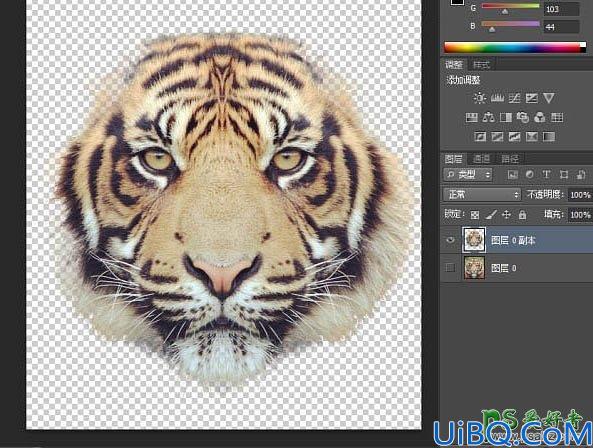
Task: Switch to the 样式 tab
Action: [x=481, y=65]
